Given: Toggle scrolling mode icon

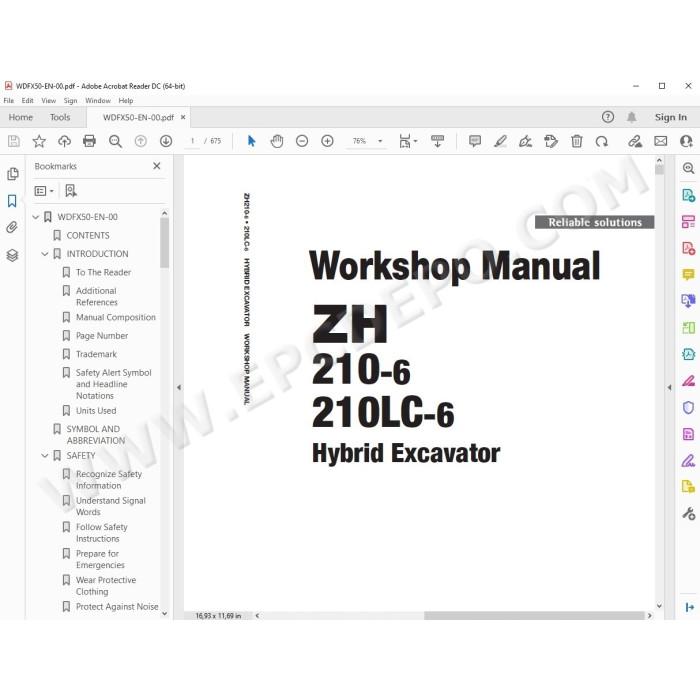Looking at the screenshot, I should [x=438, y=142].
